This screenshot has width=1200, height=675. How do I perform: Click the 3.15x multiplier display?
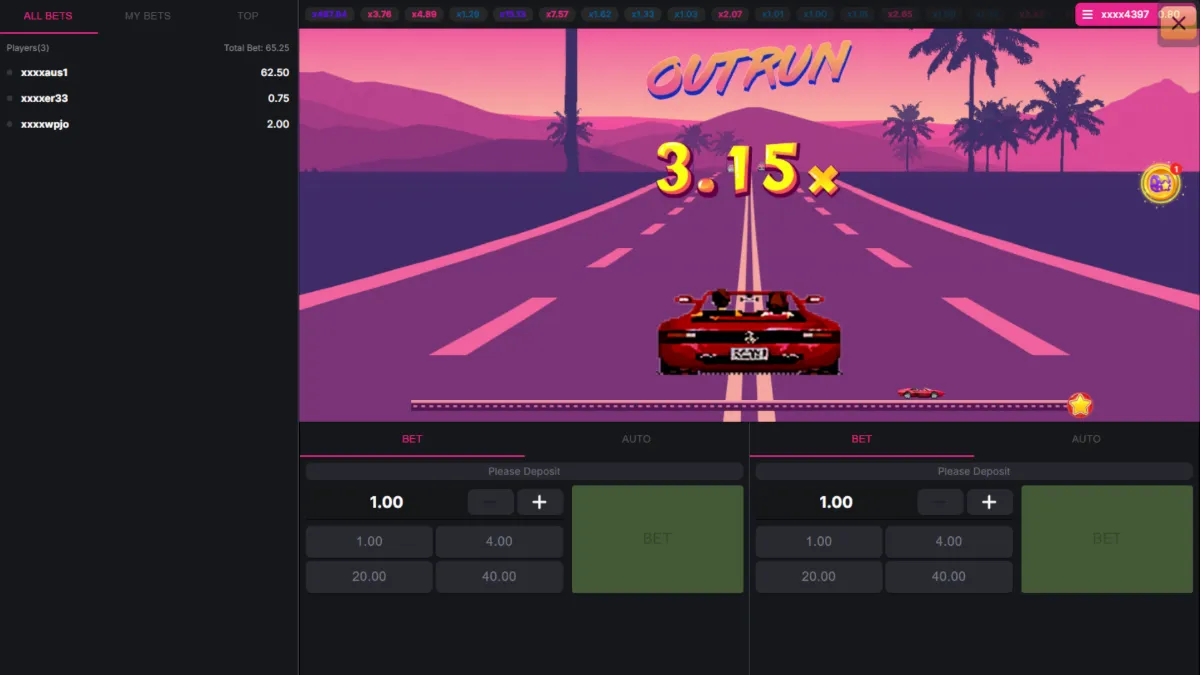[747, 168]
